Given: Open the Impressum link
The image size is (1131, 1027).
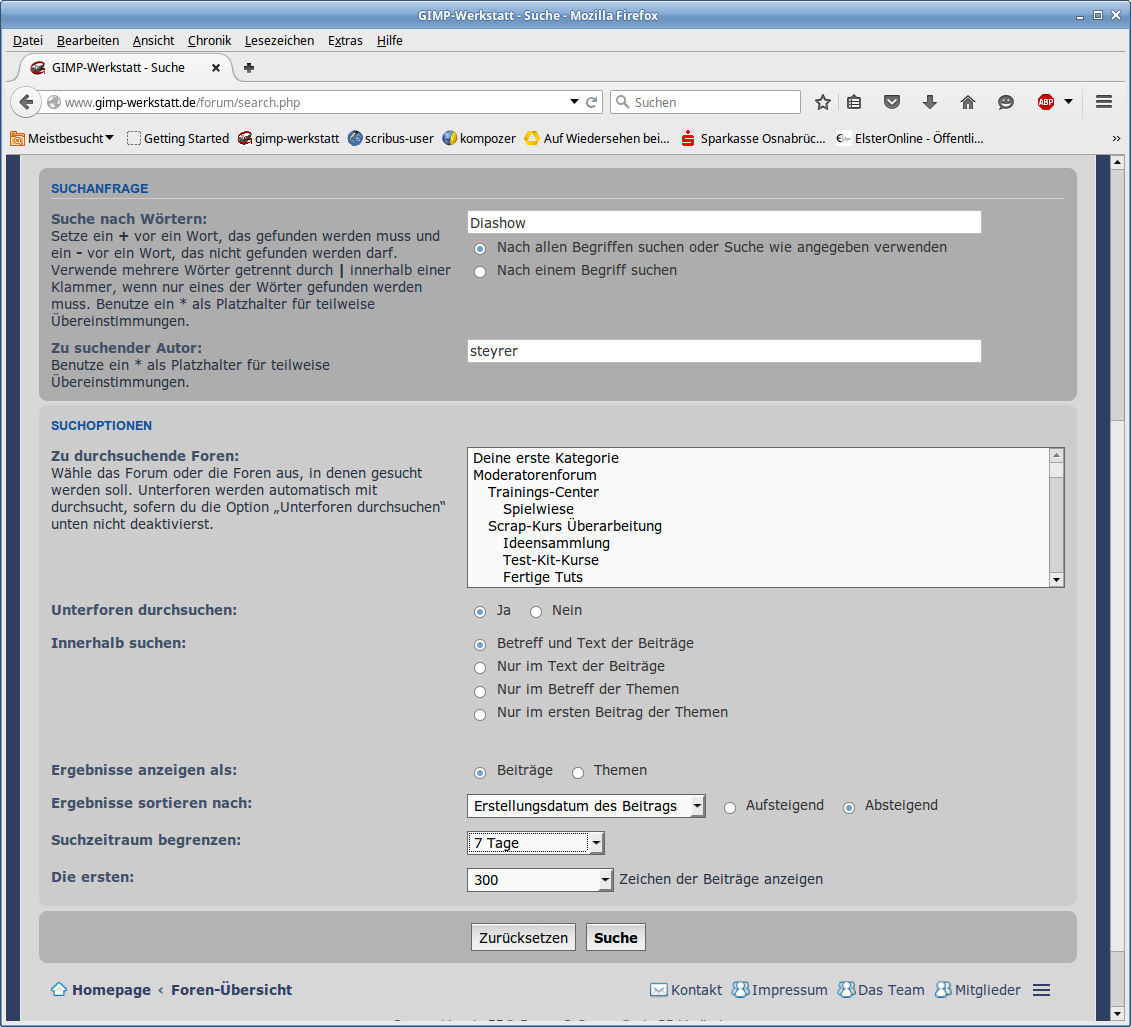Looking at the screenshot, I should pyautogui.click(x=780, y=990).
